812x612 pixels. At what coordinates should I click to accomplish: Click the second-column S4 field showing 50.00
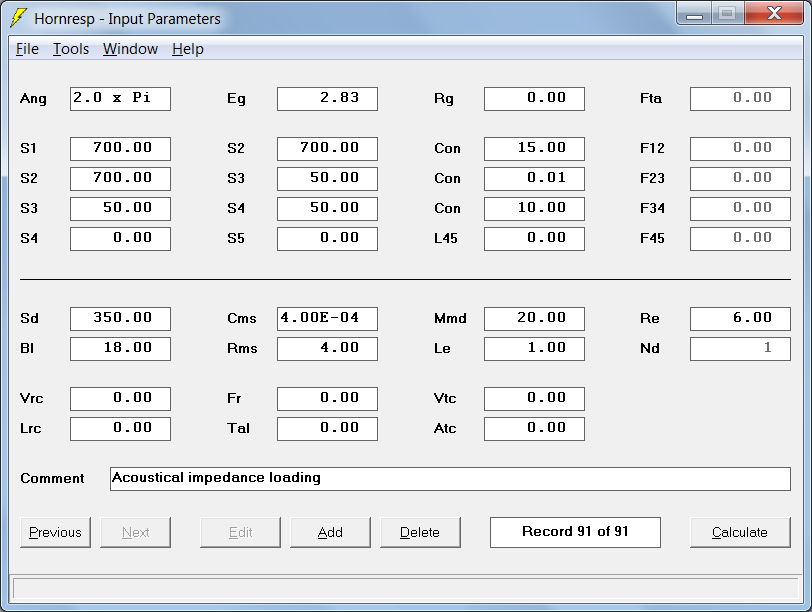tap(327, 209)
